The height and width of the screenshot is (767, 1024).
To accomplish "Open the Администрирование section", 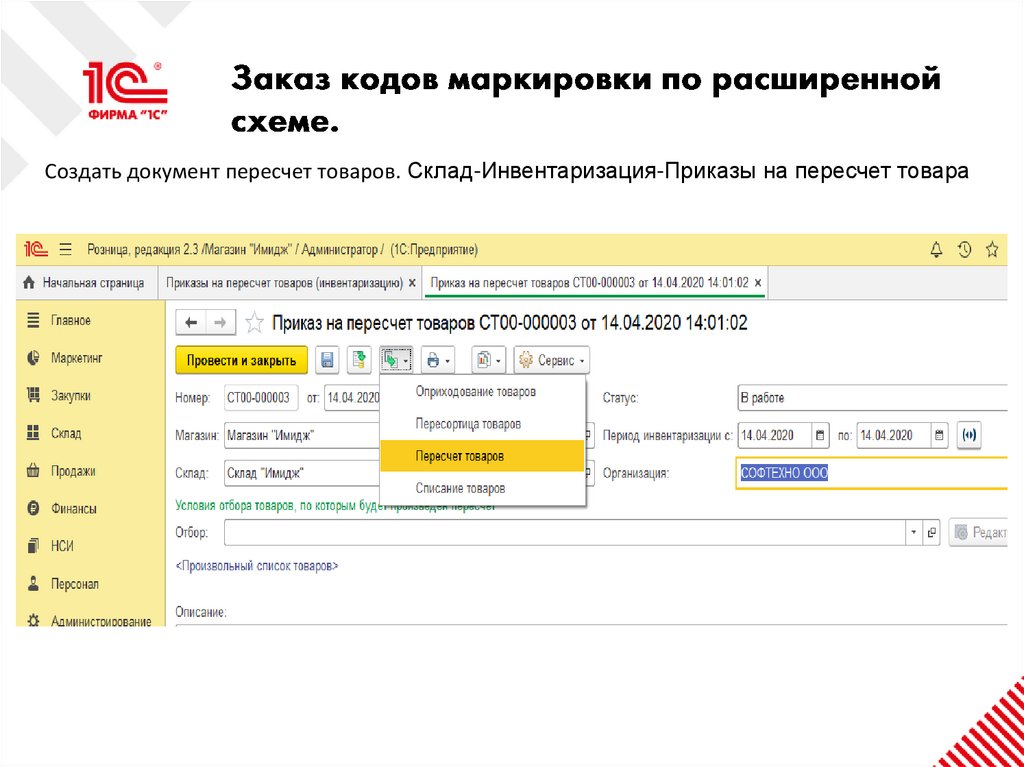I will point(101,621).
